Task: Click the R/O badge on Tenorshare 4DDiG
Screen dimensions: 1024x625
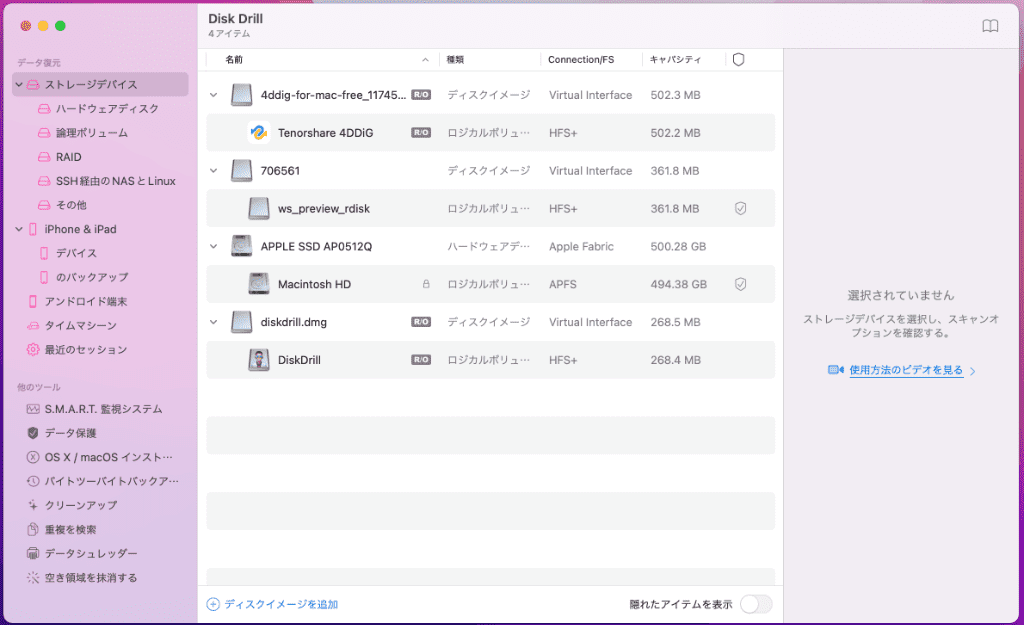Action: coord(421,133)
